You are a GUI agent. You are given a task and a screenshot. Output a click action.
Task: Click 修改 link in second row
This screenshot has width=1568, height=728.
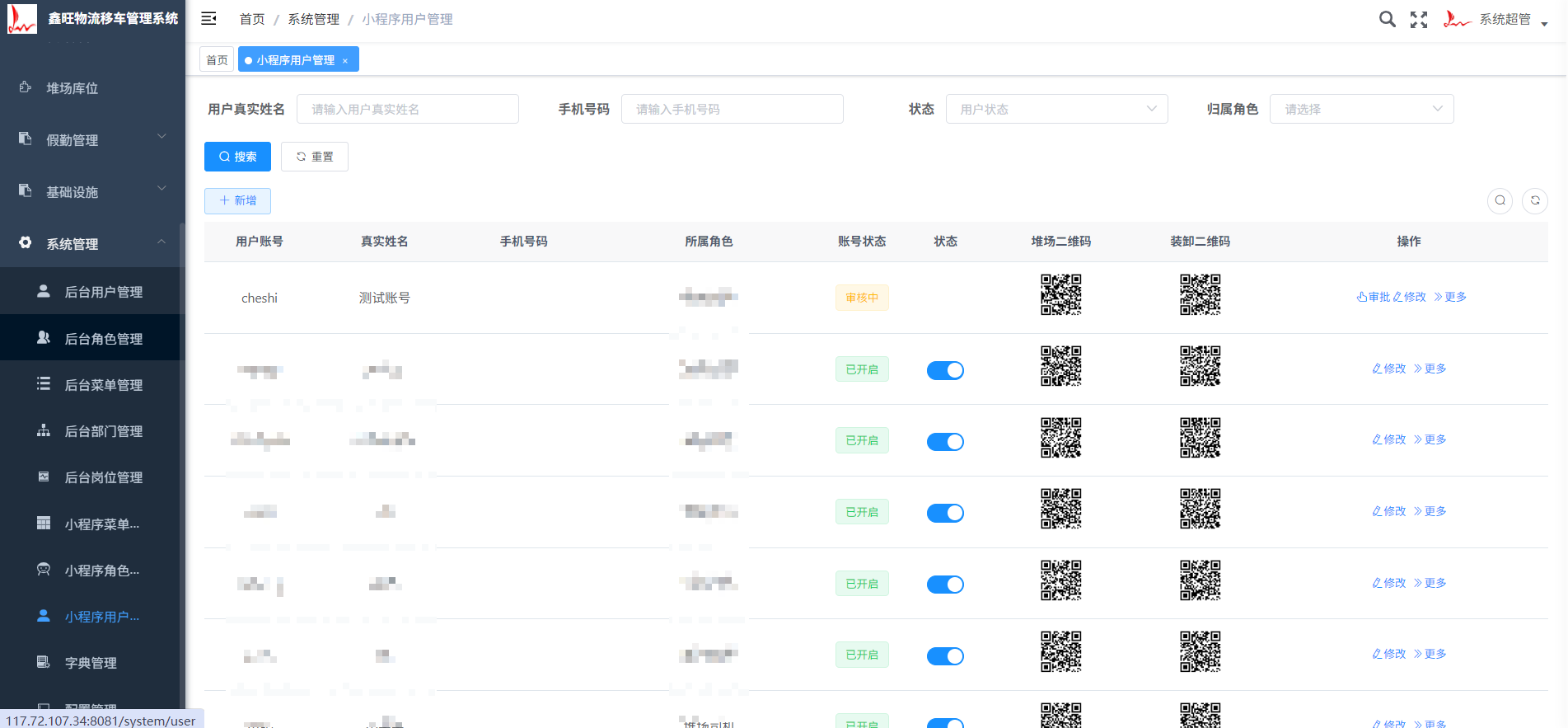point(1389,369)
